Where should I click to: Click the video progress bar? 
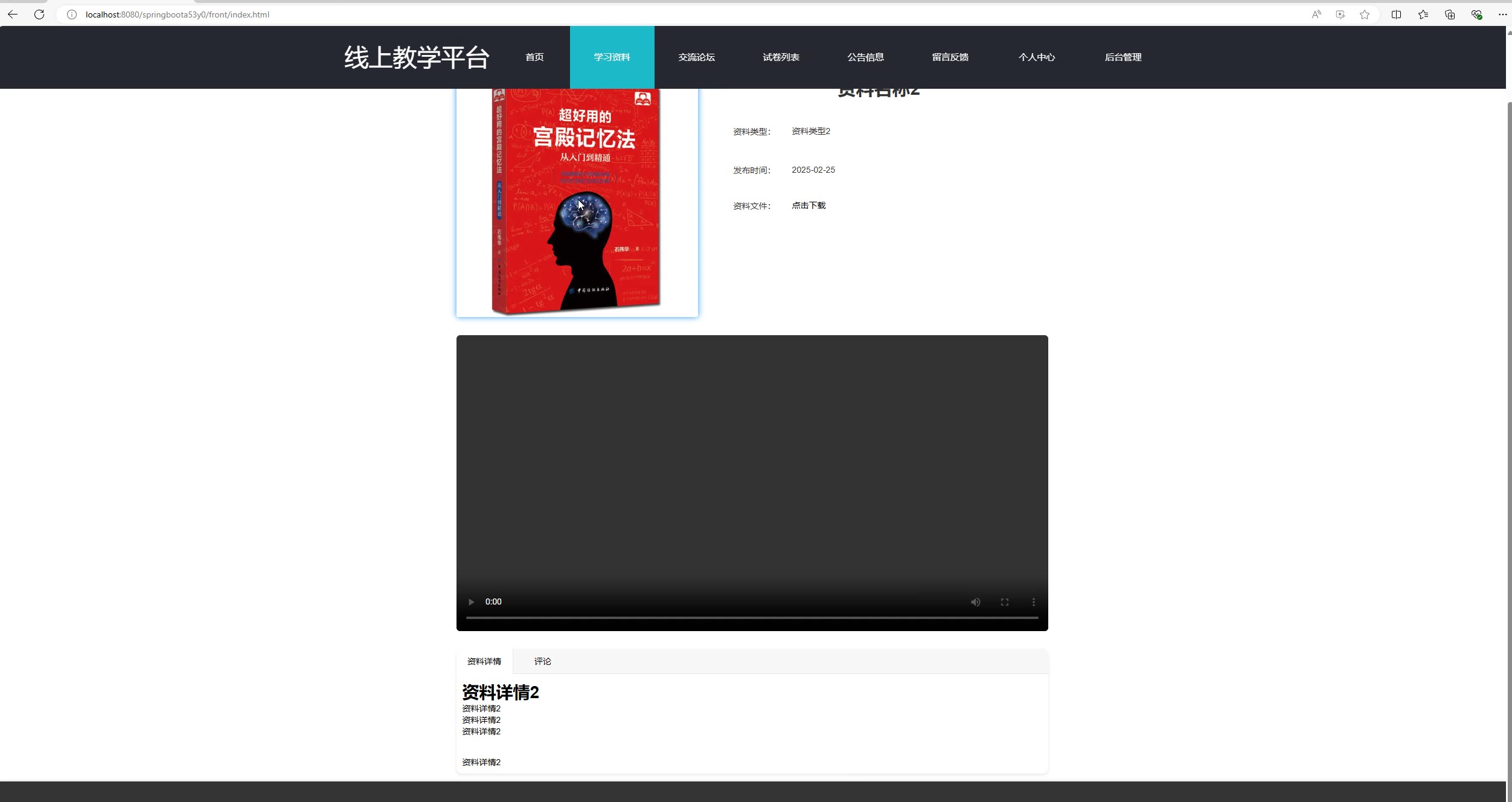(x=752, y=618)
